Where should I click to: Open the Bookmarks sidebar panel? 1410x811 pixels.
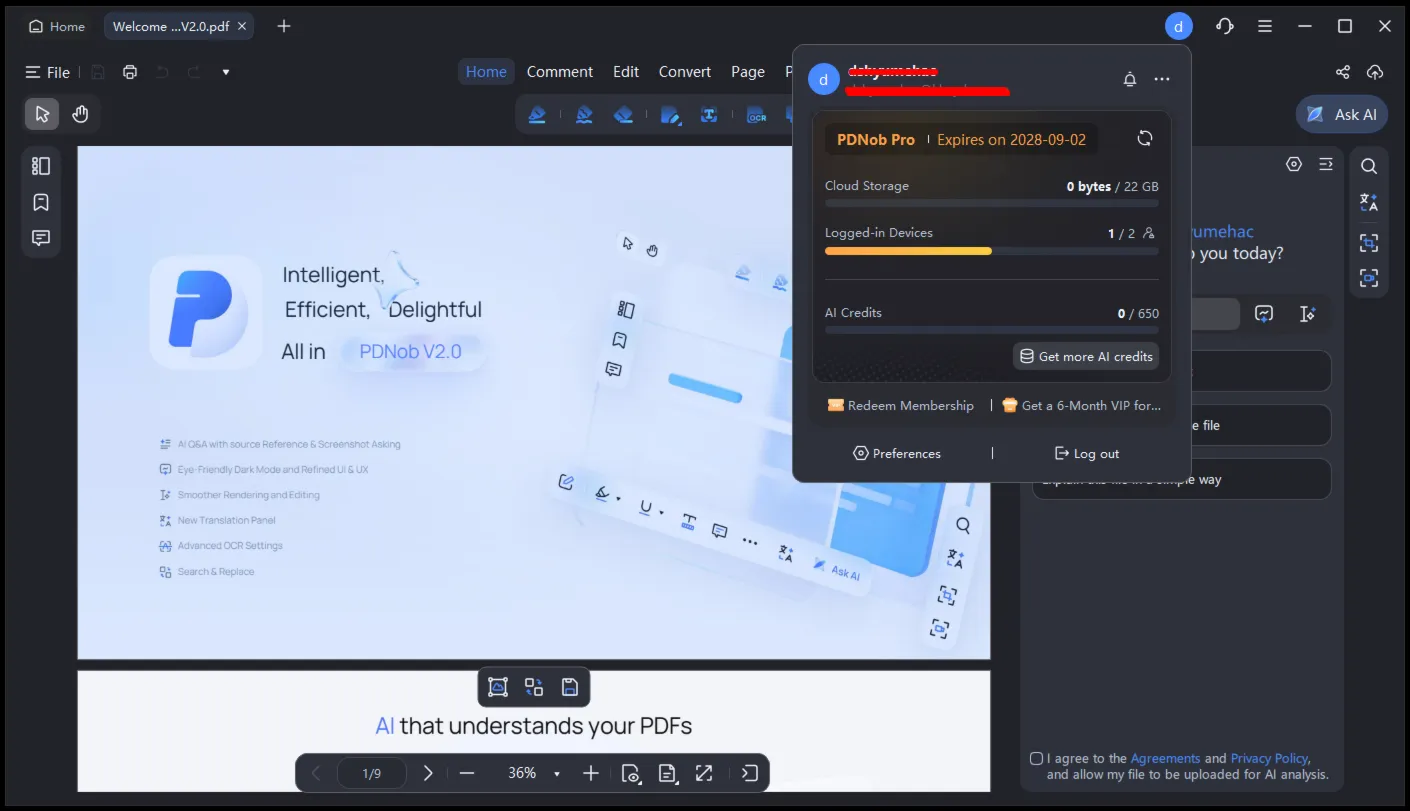pos(41,202)
